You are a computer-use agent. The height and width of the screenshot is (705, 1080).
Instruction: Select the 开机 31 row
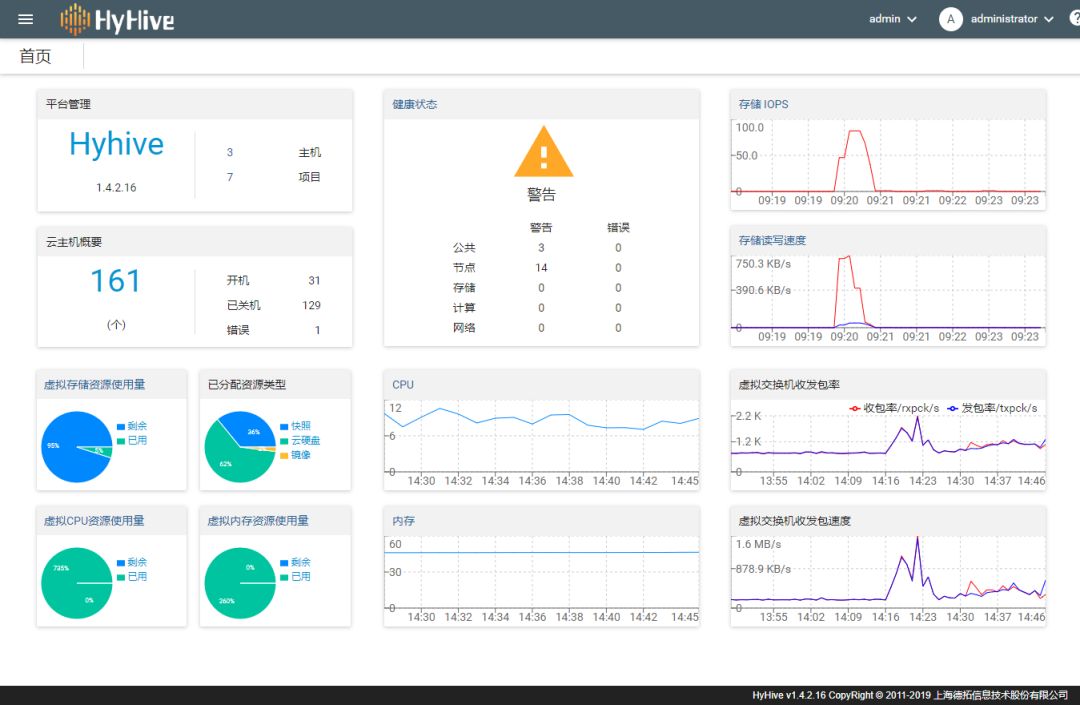coord(273,280)
